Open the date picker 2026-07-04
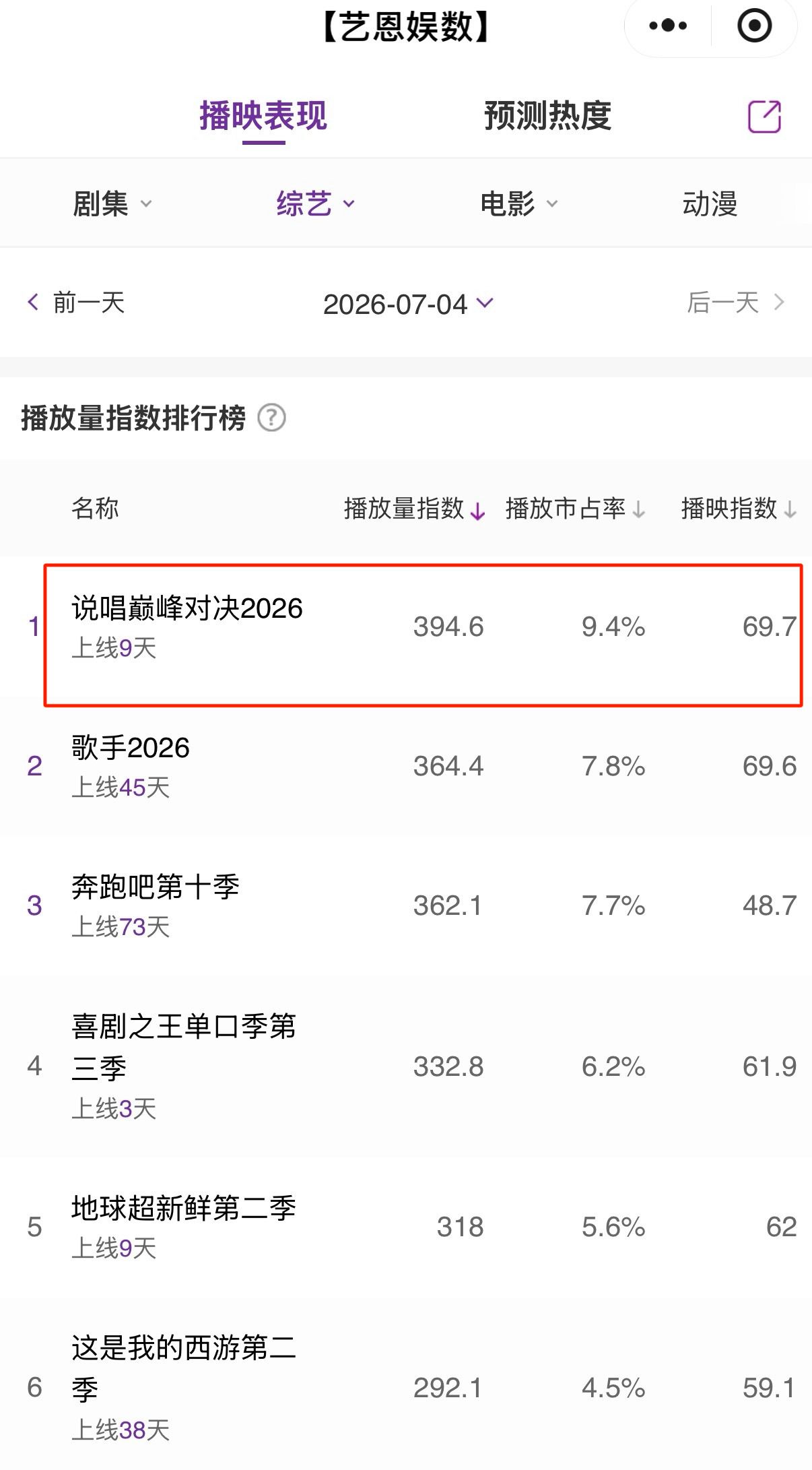812x1470 pixels. click(409, 304)
